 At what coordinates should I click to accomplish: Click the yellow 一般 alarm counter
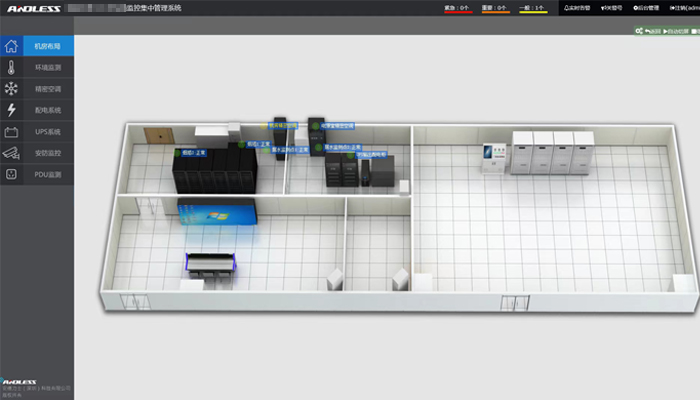[533, 8]
